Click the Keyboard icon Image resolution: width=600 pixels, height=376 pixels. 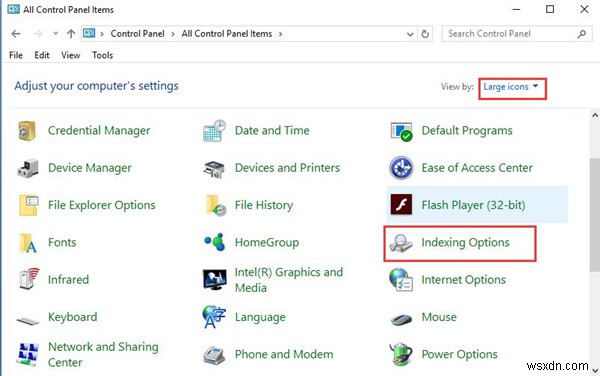28,321
